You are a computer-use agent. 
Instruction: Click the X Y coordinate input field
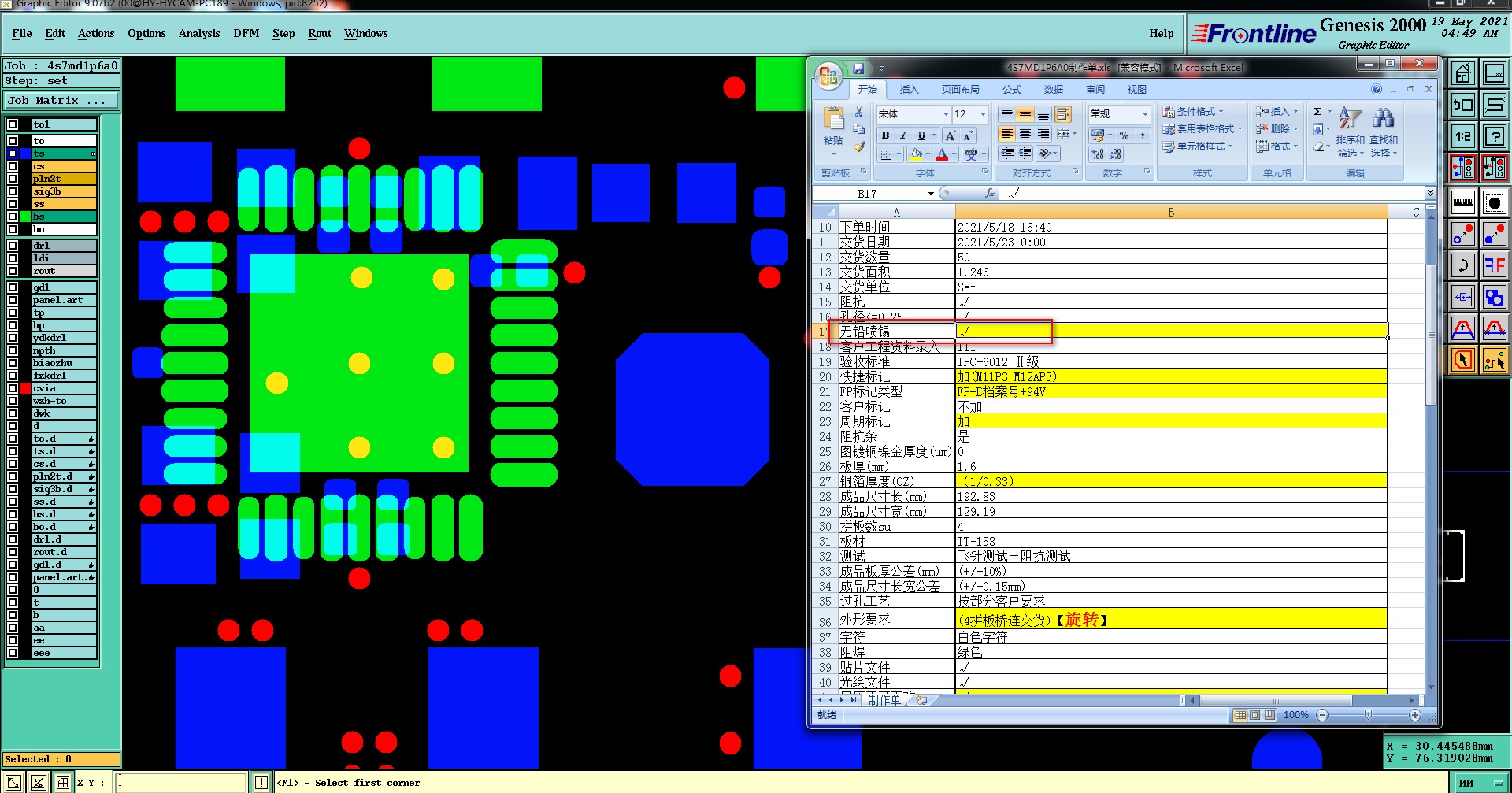181,783
